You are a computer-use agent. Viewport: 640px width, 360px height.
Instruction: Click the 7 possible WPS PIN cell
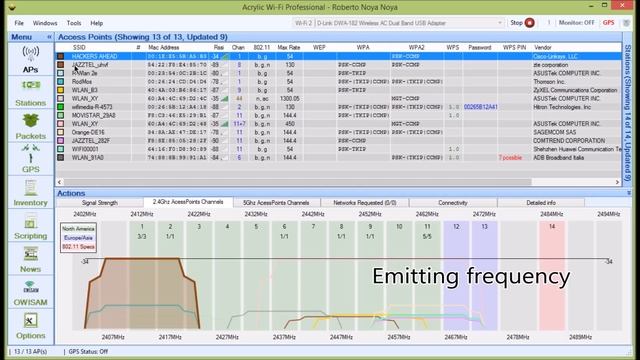[x=510, y=158]
